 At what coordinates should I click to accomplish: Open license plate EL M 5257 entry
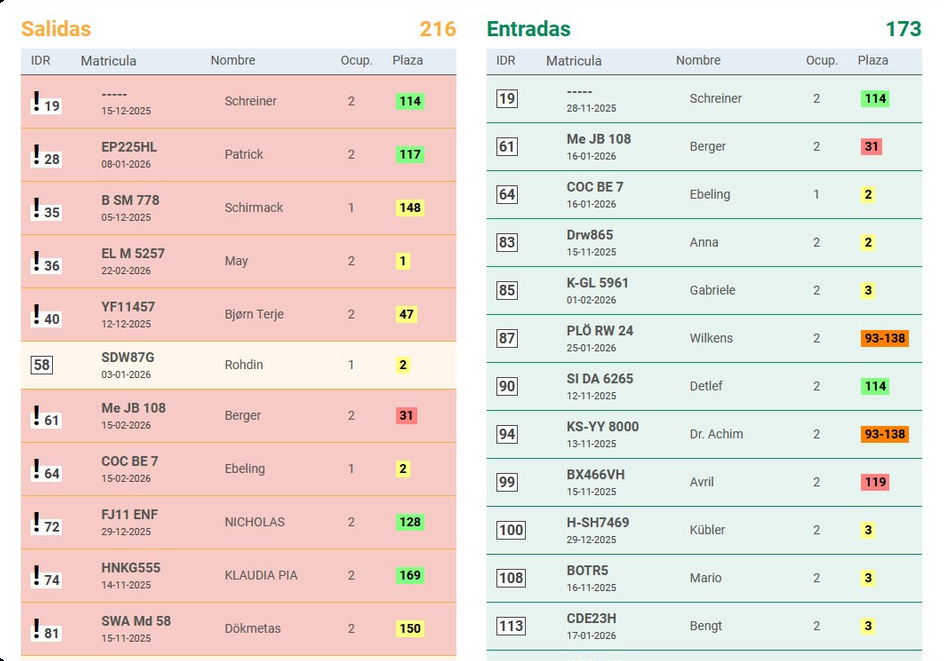[x=133, y=254]
